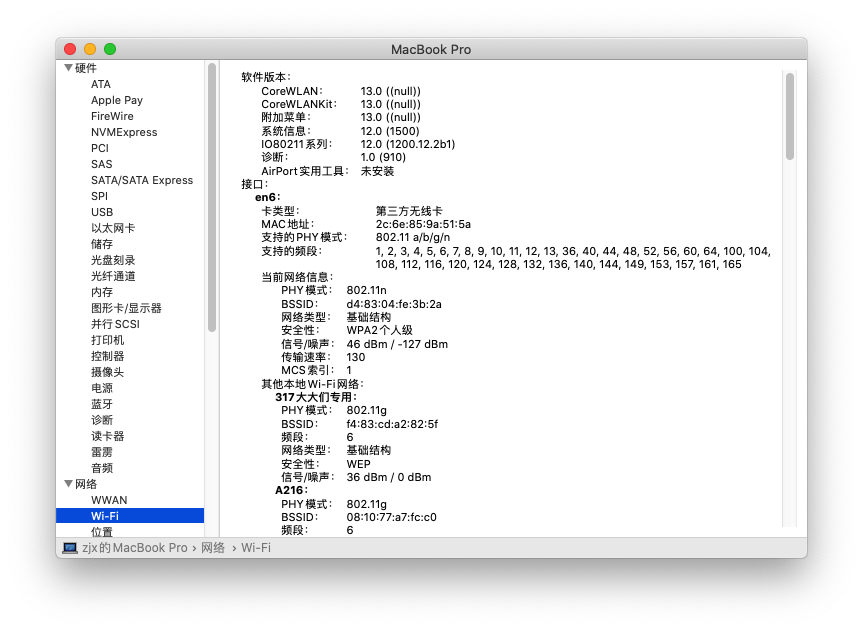Select 内存 memory in the sidebar
Screen dimensions: 863x632
click(102, 292)
